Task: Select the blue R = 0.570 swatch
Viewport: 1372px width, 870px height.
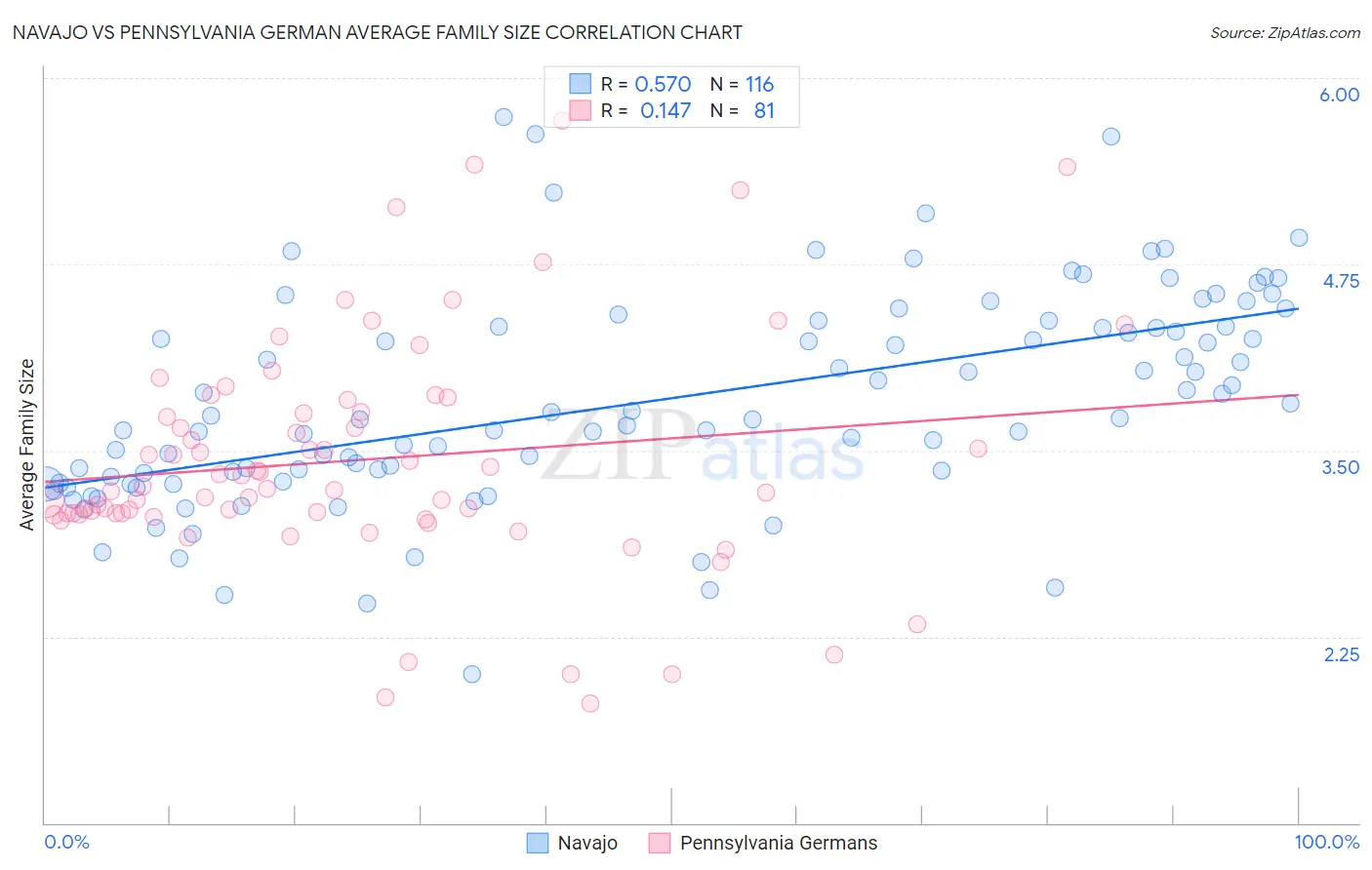Action: click(x=581, y=84)
